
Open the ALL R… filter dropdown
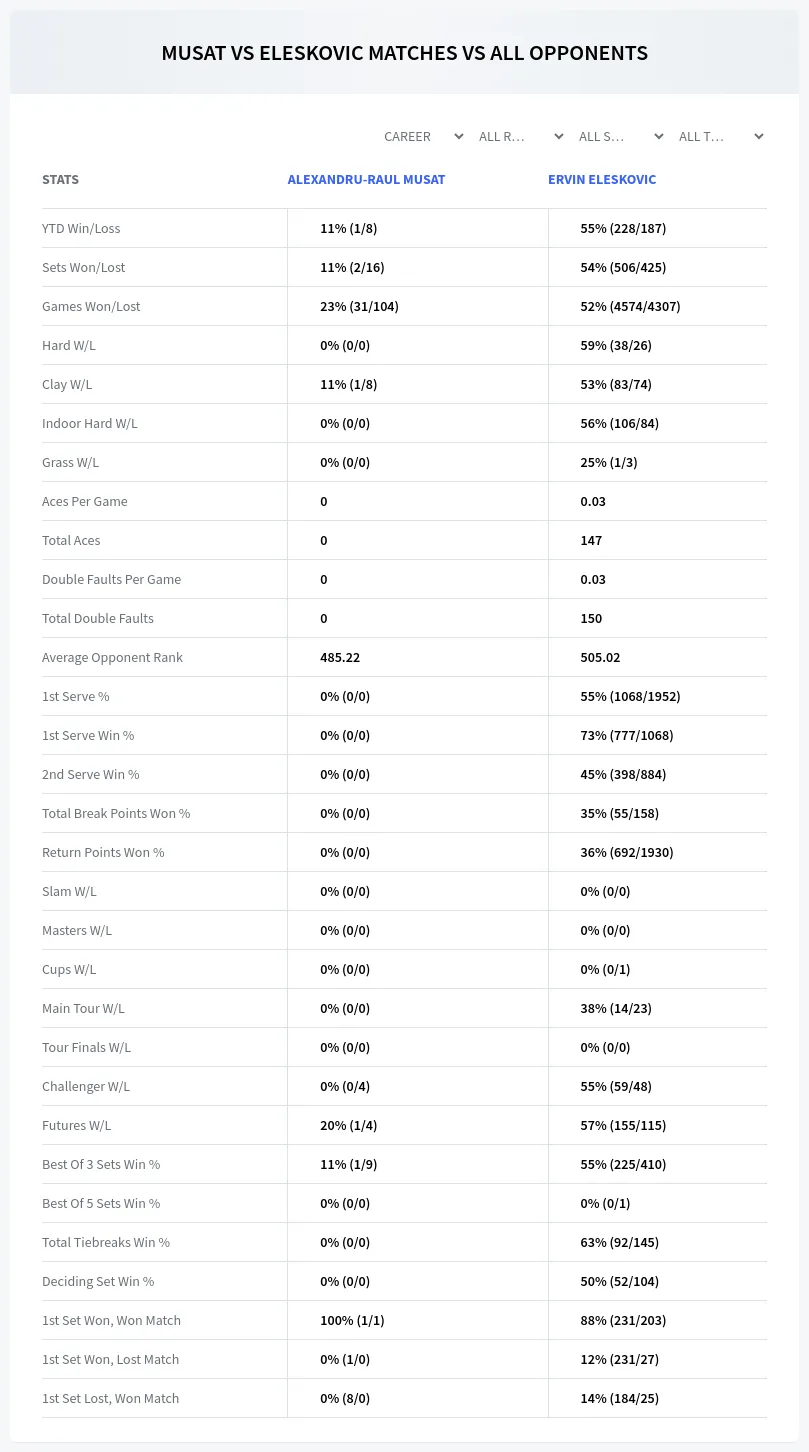(x=520, y=136)
